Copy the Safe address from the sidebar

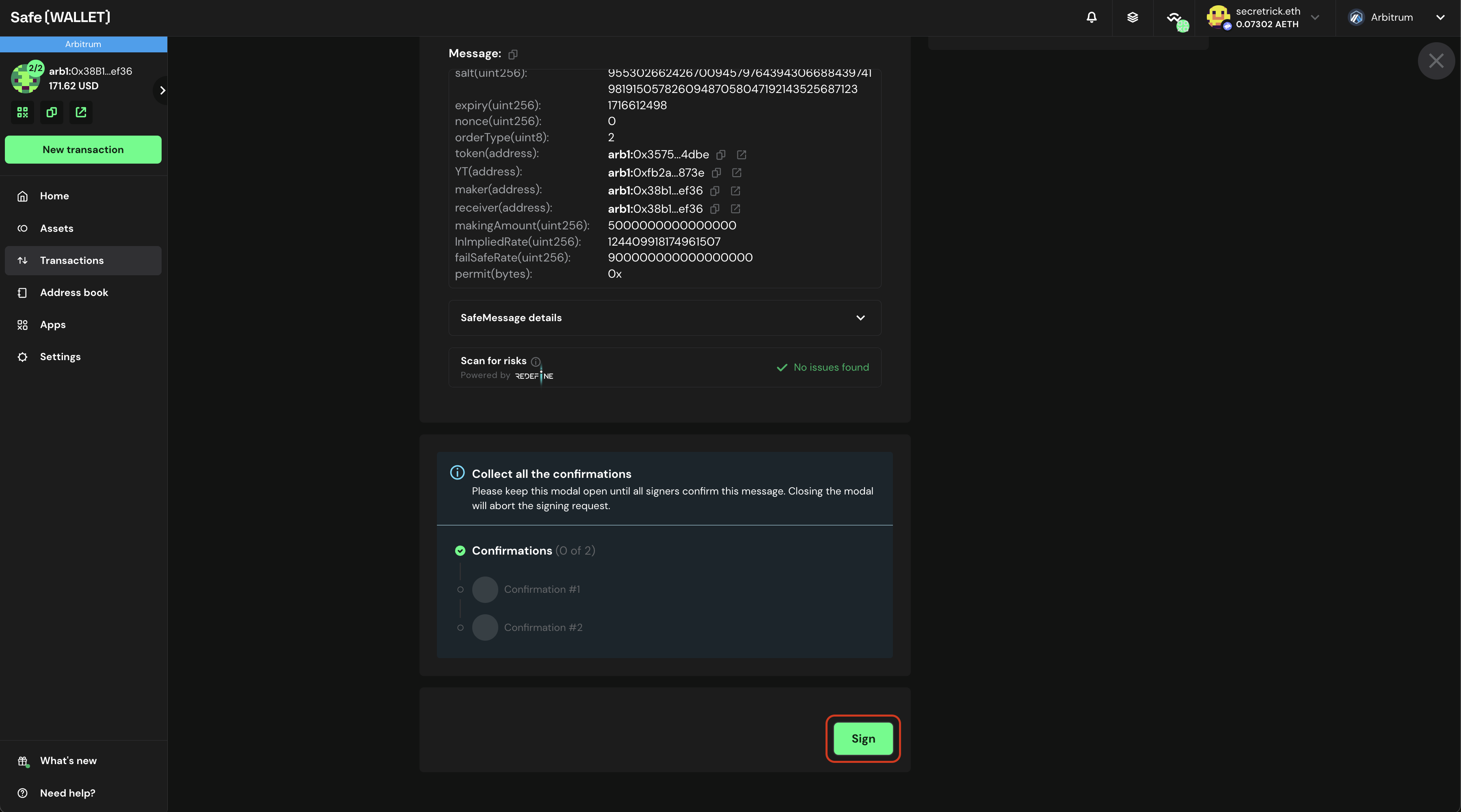point(52,112)
